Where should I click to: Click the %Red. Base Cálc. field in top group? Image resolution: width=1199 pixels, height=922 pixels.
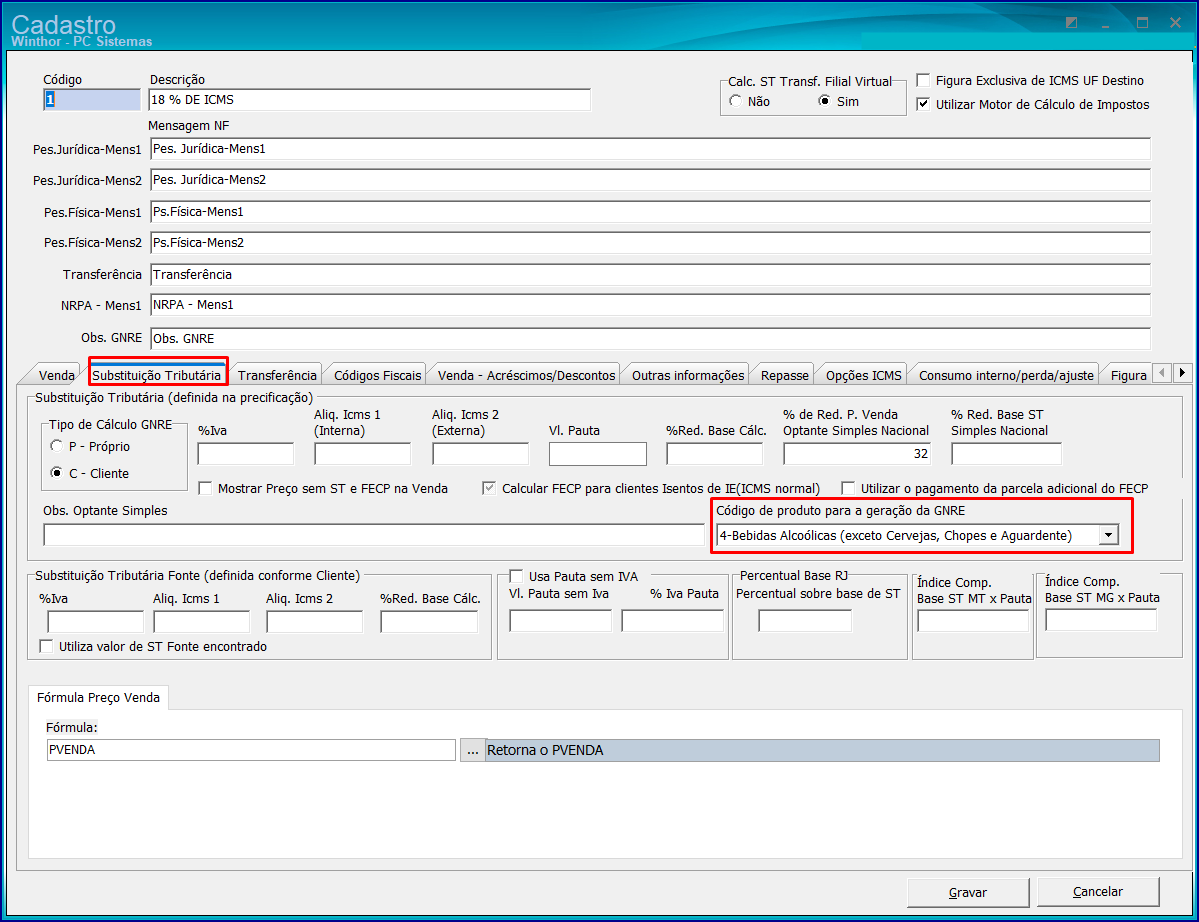(x=714, y=453)
